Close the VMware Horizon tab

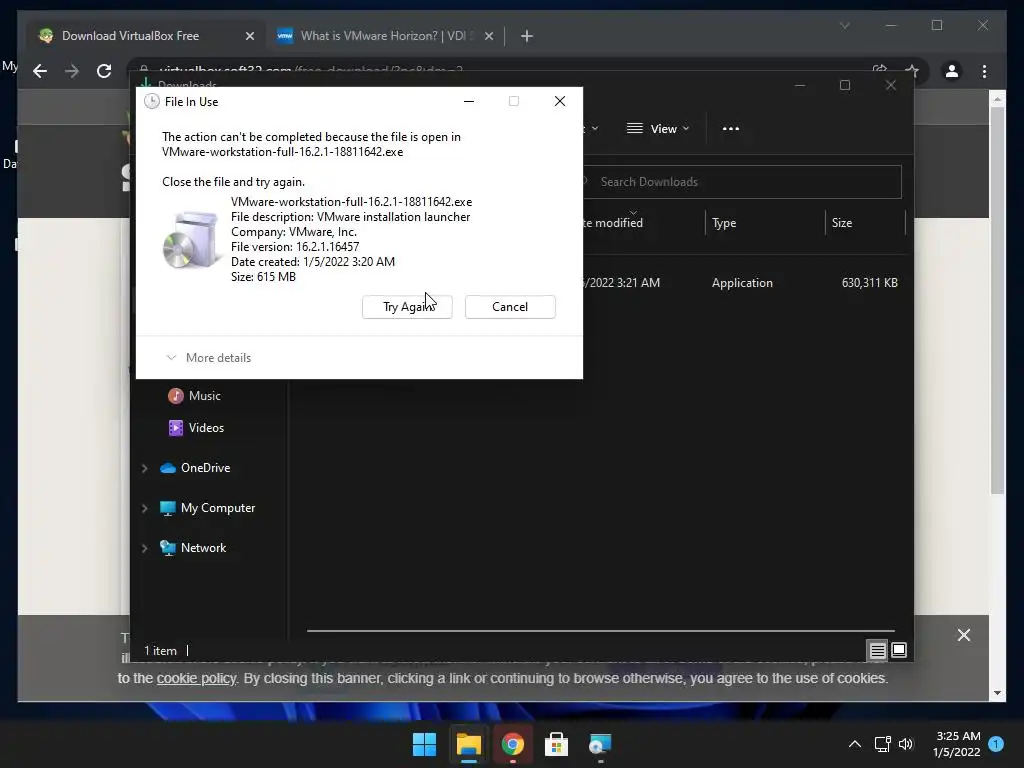488,36
